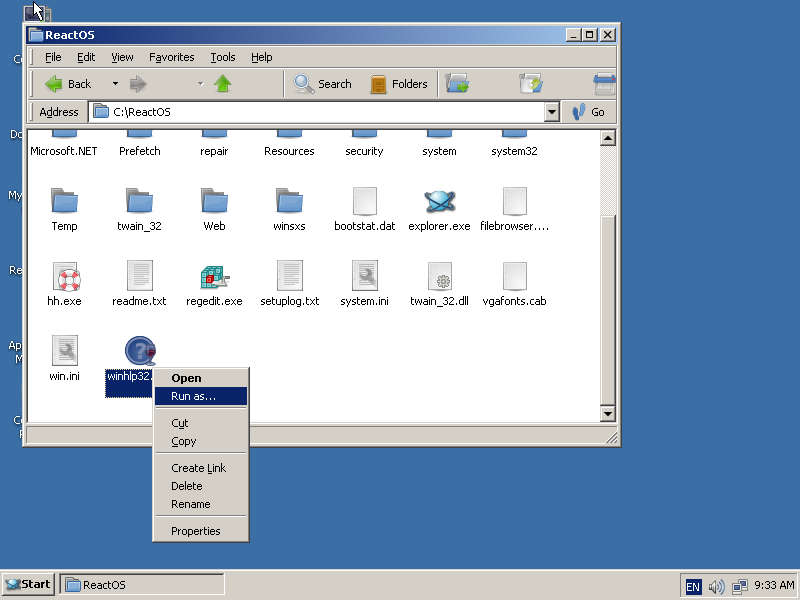
Task: Select the security folder label
Action: [364, 152]
